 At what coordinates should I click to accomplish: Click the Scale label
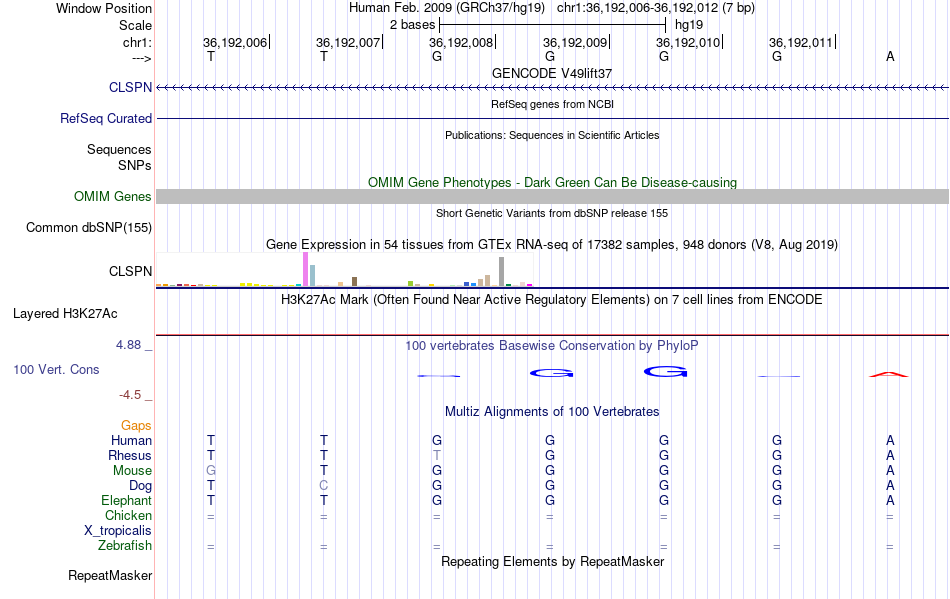[x=135, y=25]
